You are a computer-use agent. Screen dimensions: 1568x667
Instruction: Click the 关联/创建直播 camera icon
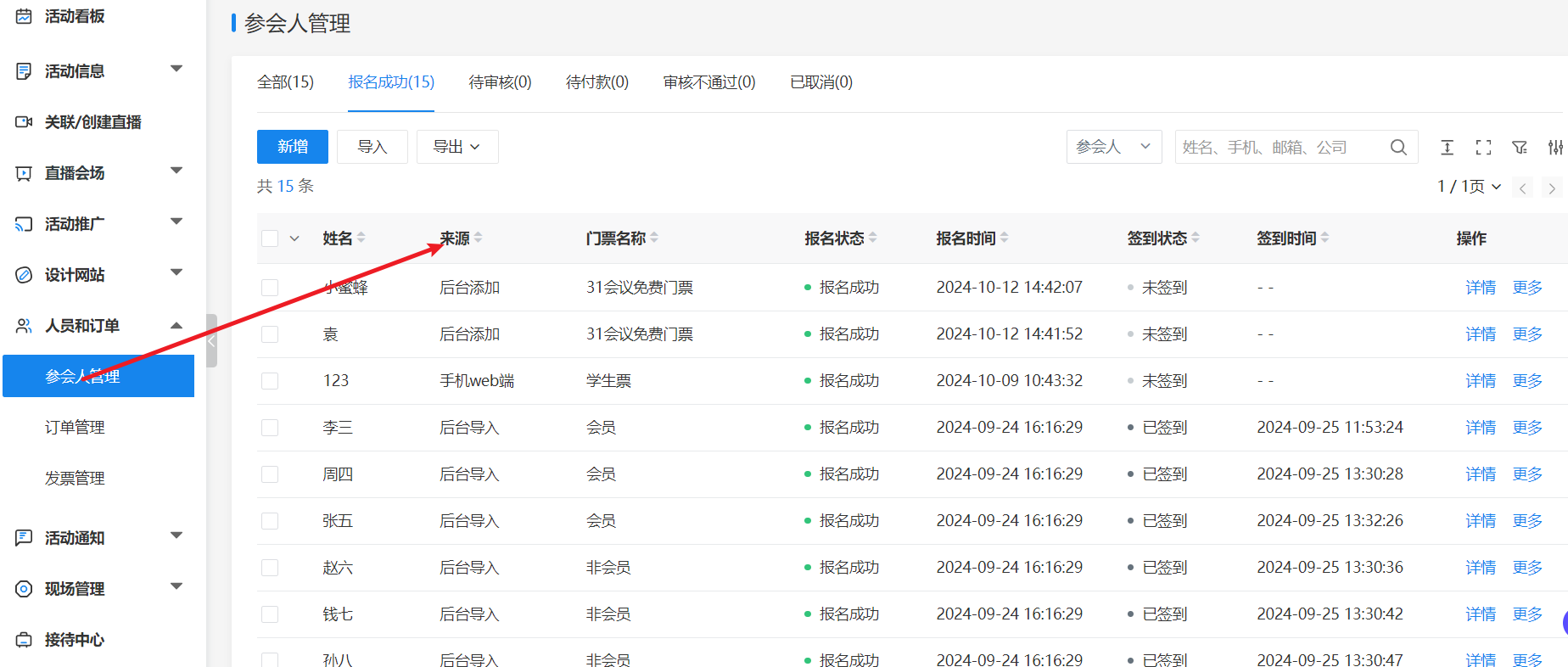(x=24, y=122)
